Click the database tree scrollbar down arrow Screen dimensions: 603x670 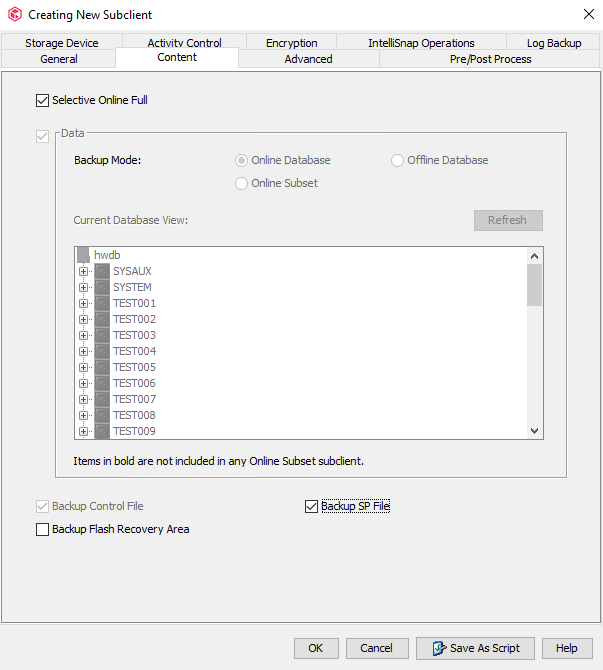[x=535, y=431]
